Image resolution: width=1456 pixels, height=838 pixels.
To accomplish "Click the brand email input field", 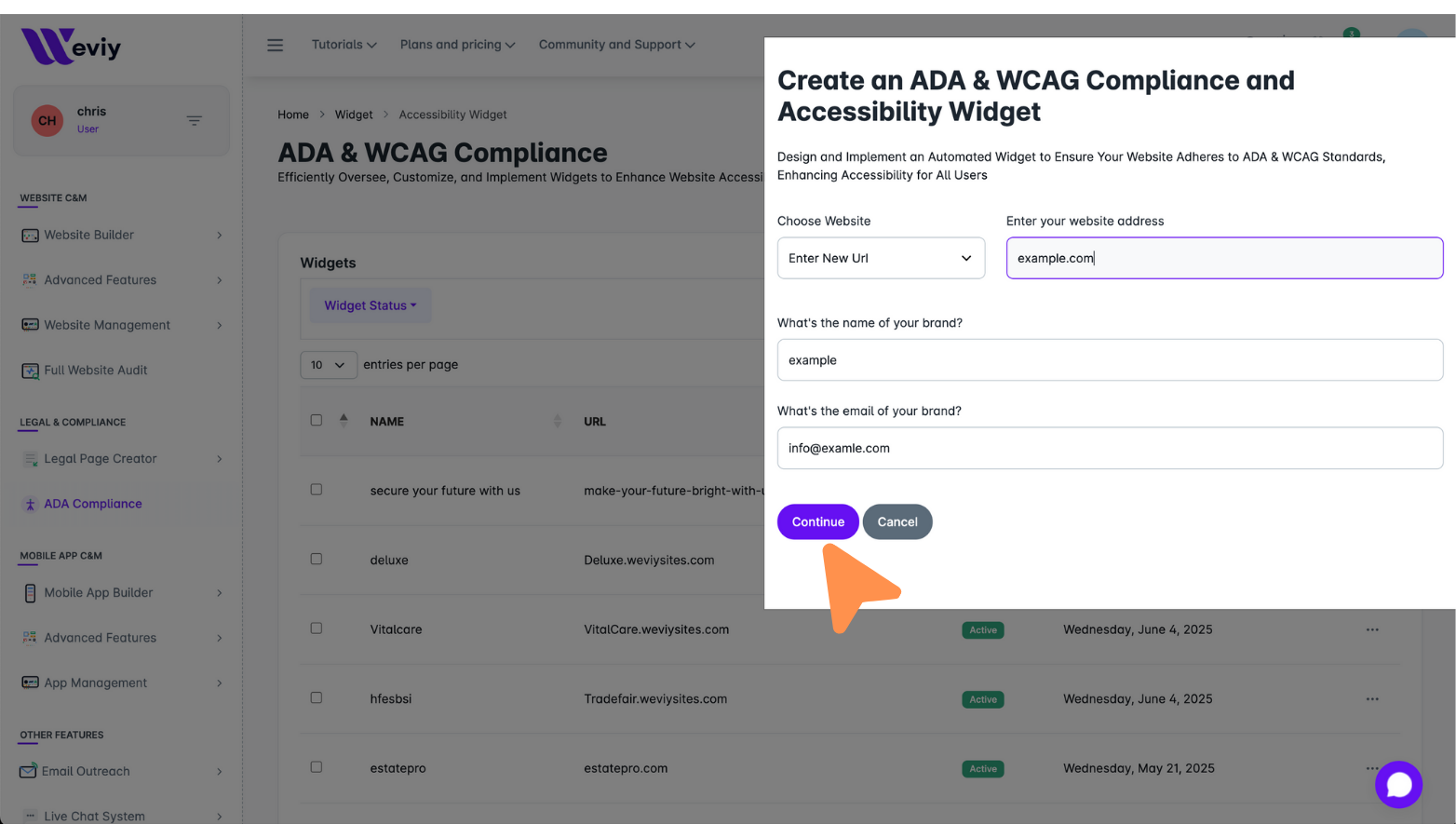I will click(1110, 449).
